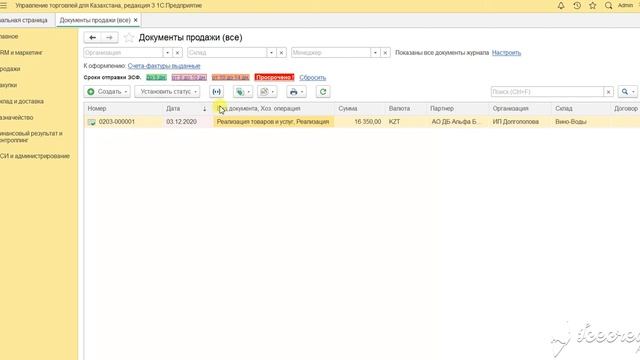Clear the list search field
The height and width of the screenshot is (360, 640).
608,92
